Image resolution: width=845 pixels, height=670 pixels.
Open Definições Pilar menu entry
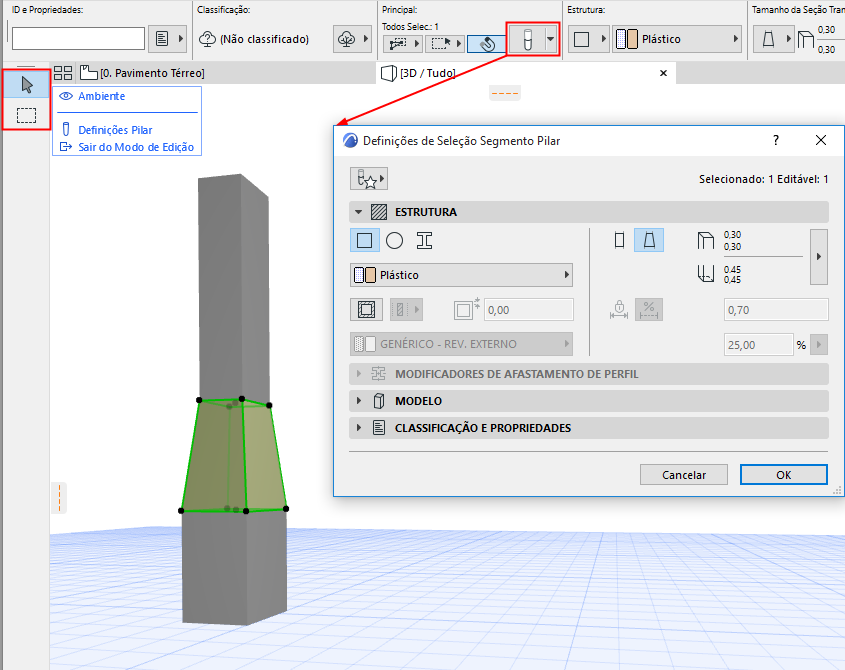[x=115, y=130]
